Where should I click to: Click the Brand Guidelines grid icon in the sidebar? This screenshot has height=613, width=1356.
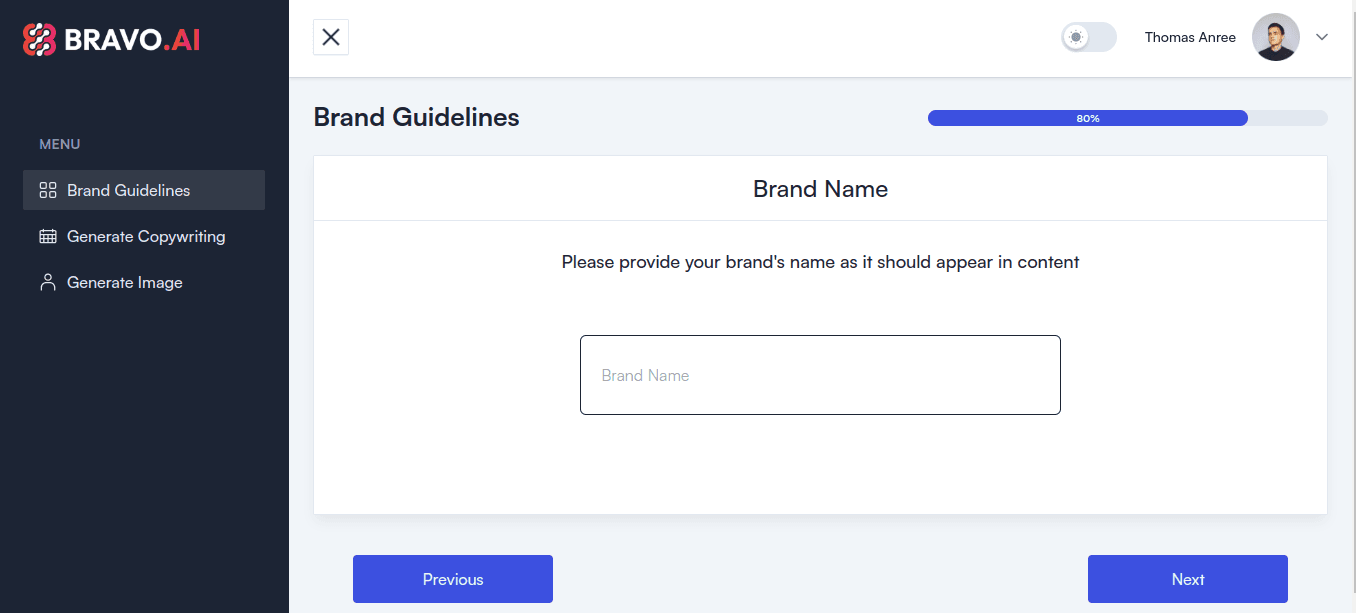[x=47, y=190]
